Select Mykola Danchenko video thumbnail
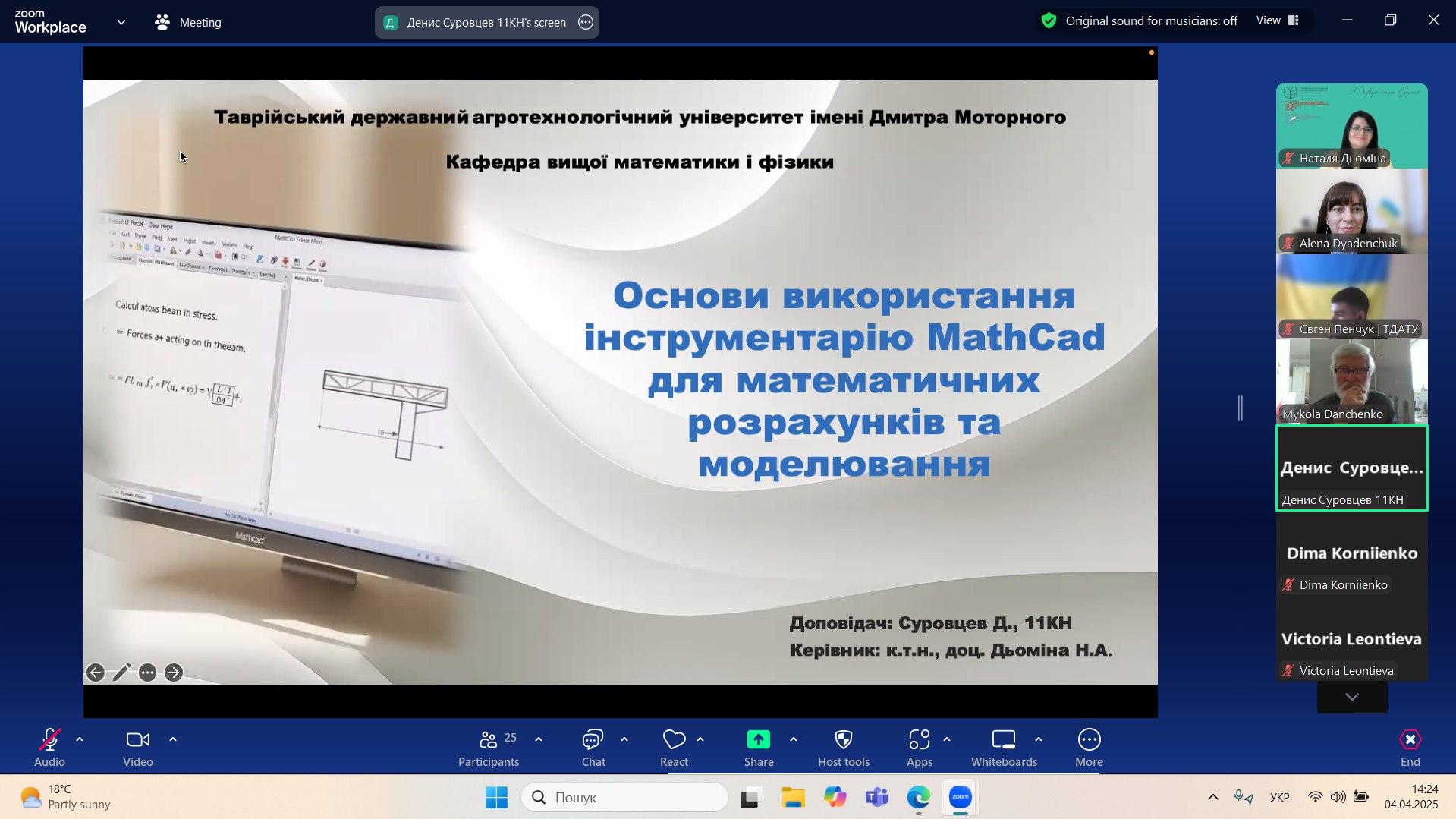The height and width of the screenshot is (819, 1456). pyautogui.click(x=1352, y=382)
